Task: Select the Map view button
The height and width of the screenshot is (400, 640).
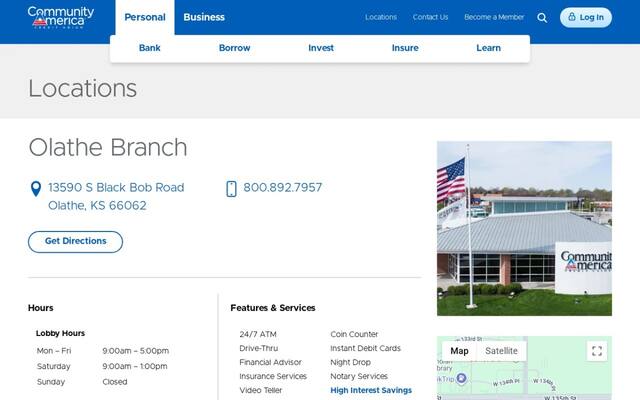Action: coord(459,351)
